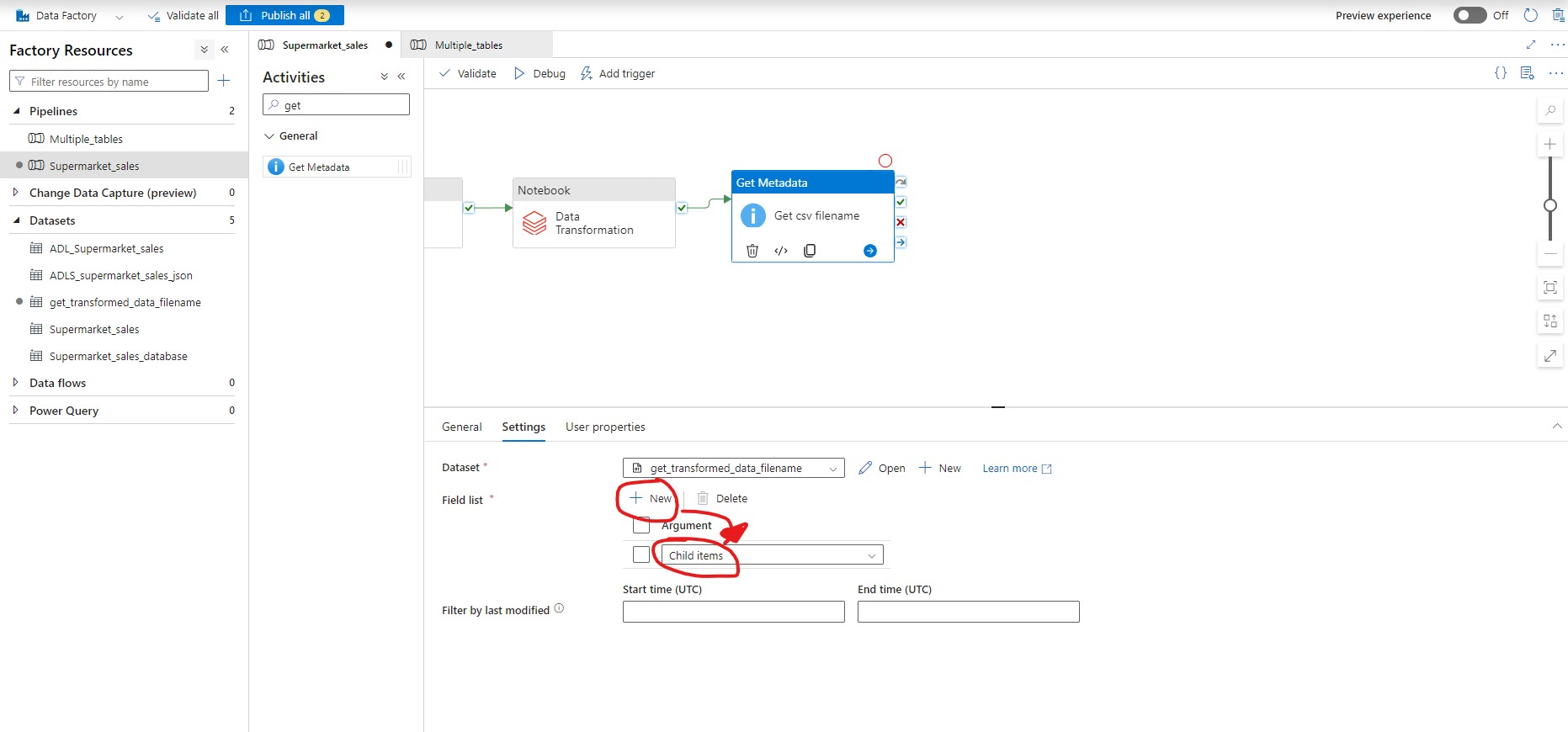Open the Settings properties tab
The image size is (1568, 732).
click(x=524, y=427)
